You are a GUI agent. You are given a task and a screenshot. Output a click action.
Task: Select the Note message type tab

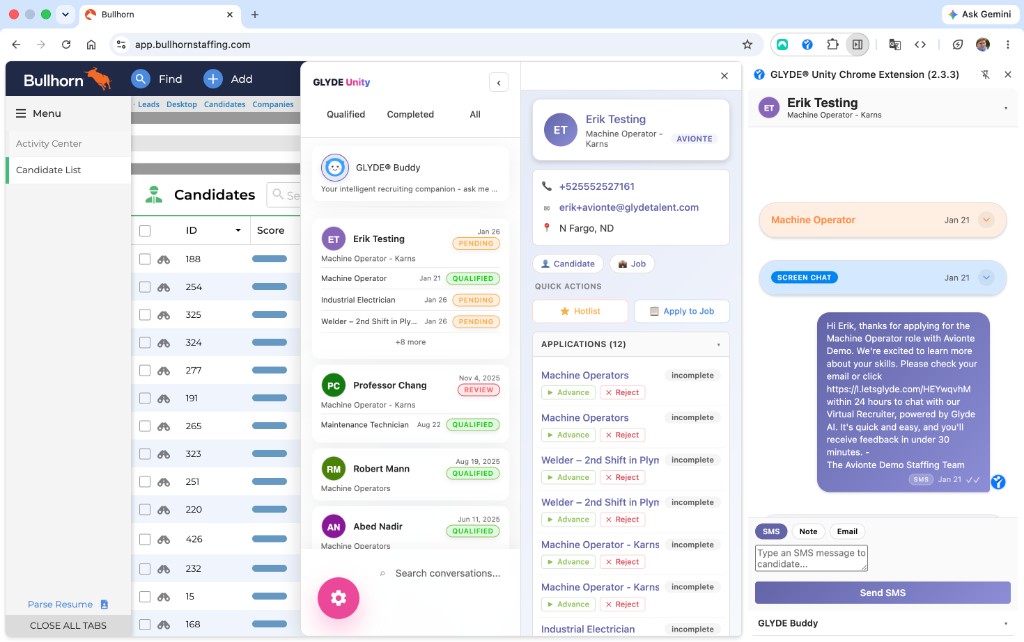(808, 532)
